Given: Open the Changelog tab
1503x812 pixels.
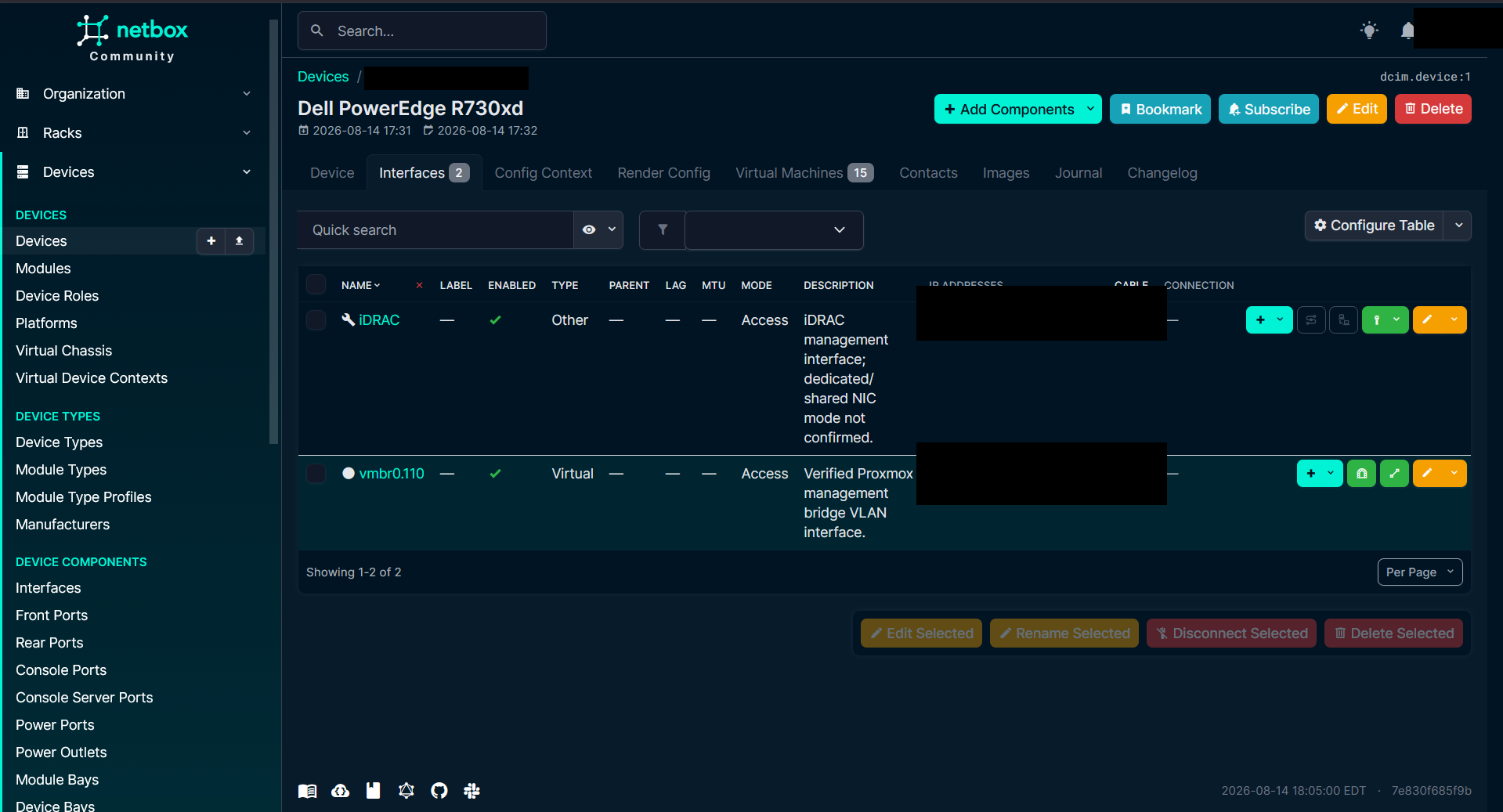Looking at the screenshot, I should point(1162,173).
